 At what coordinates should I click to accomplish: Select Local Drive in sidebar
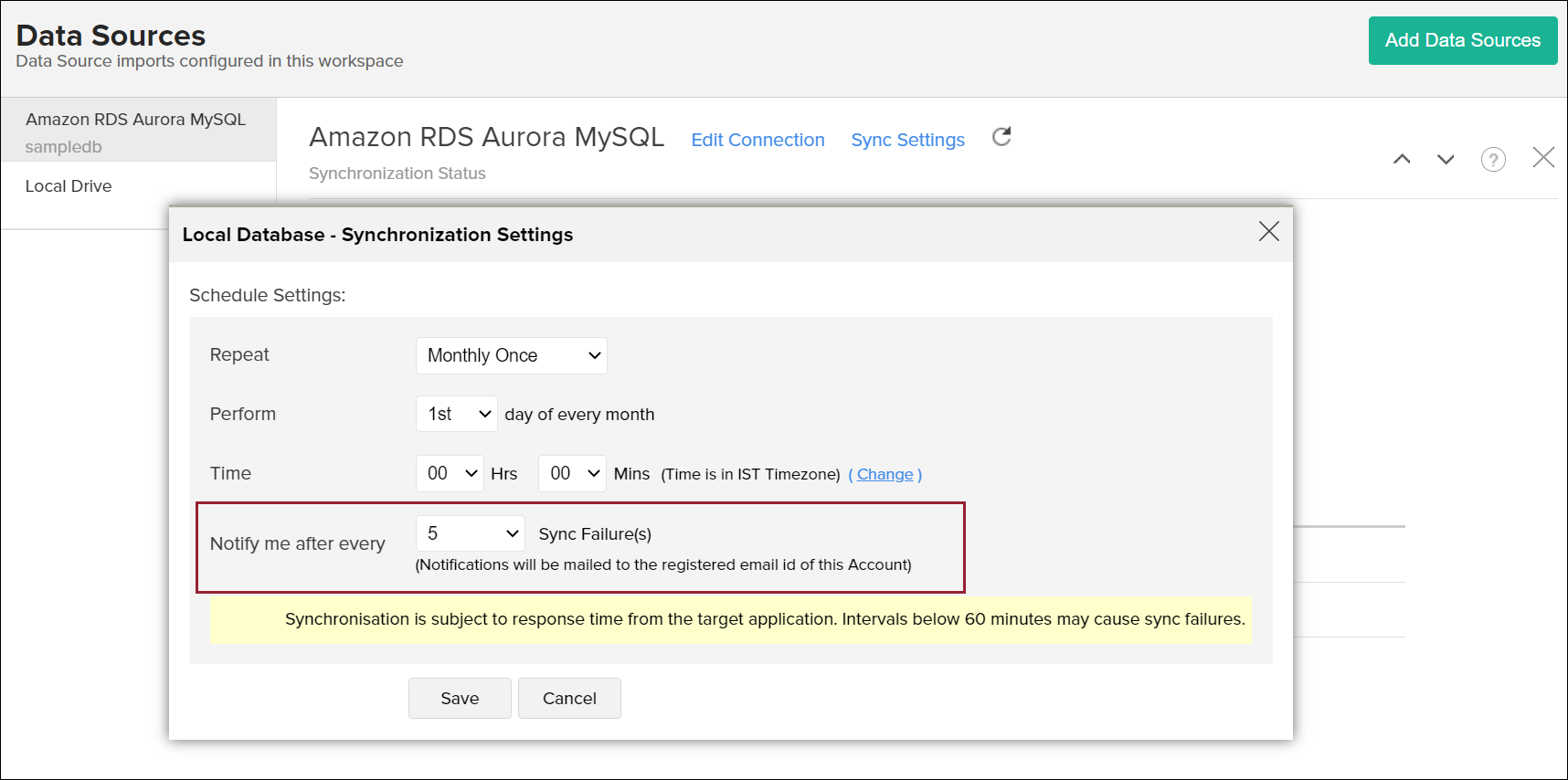tap(69, 186)
